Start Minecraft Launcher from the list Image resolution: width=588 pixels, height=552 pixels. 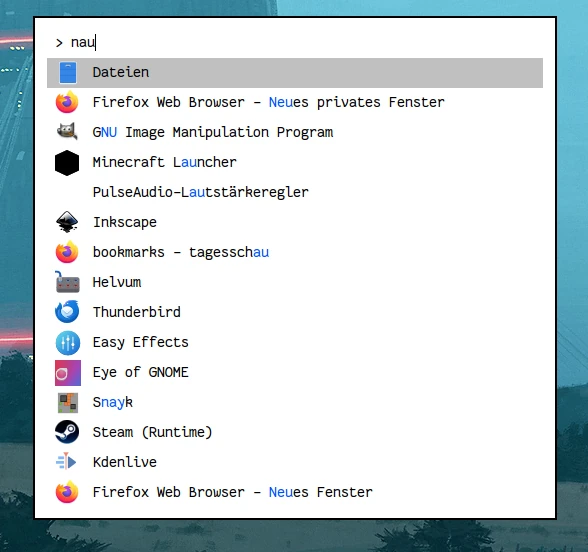(295, 162)
